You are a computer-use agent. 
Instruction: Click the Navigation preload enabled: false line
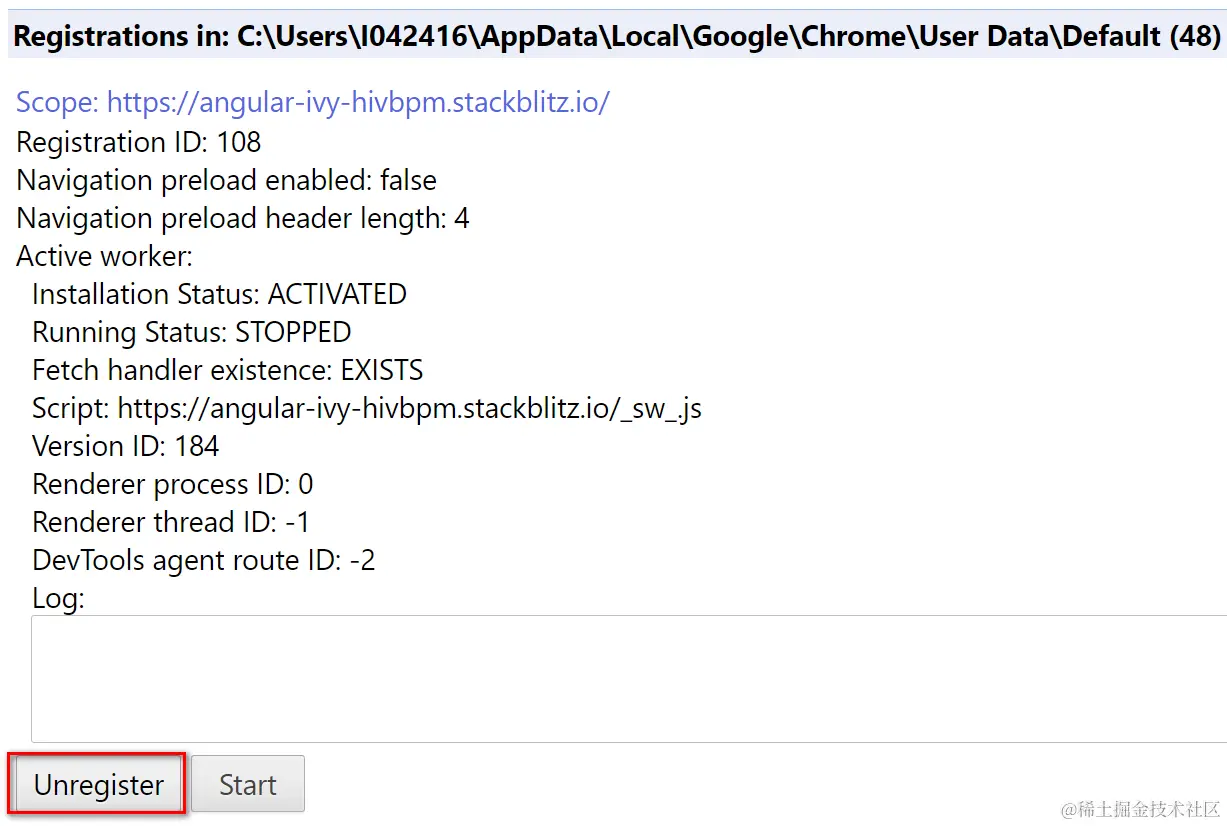click(x=226, y=180)
